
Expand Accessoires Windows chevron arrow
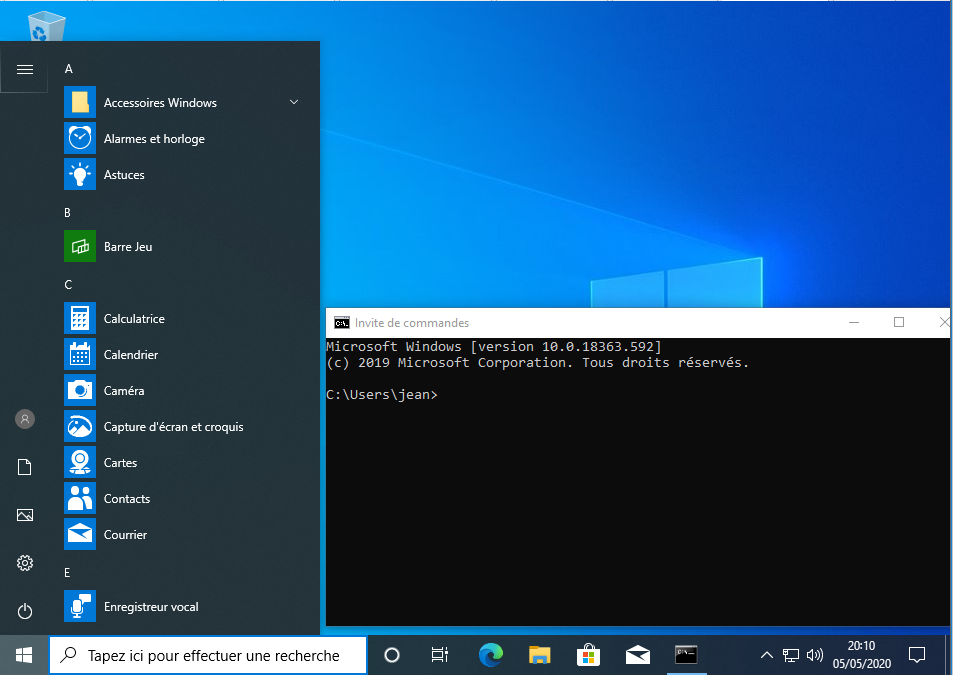point(294,102)
